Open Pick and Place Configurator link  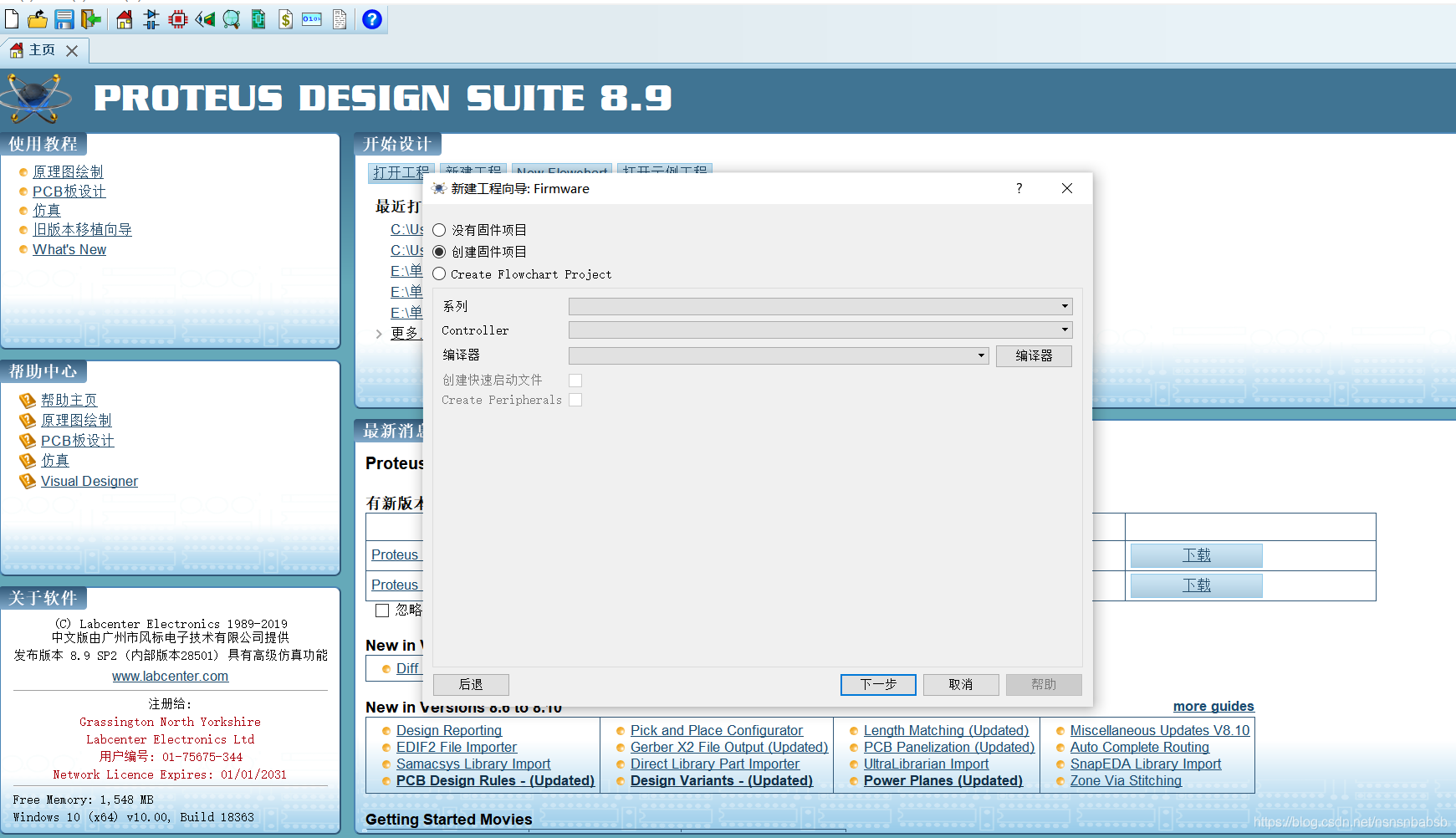[x=717, y=730]
